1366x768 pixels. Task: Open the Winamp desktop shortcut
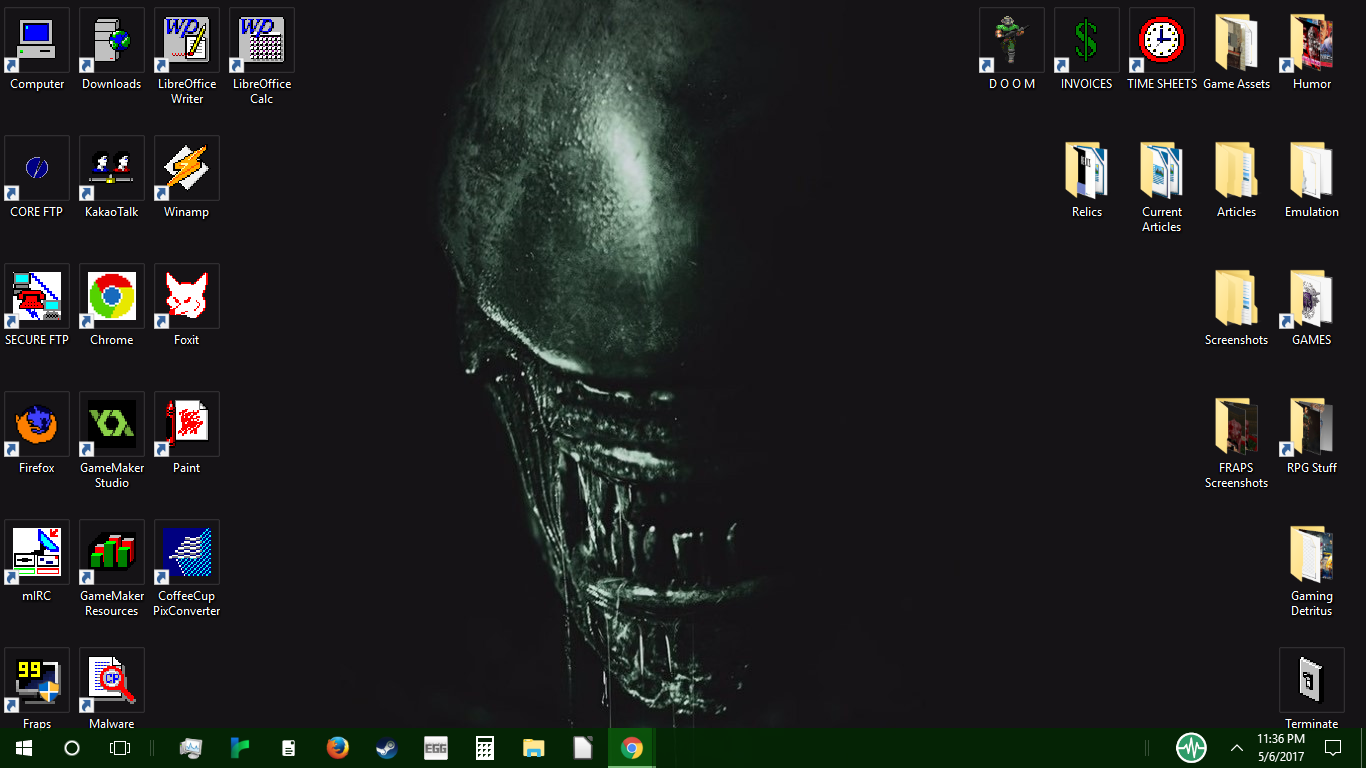(x=187, y=169)
